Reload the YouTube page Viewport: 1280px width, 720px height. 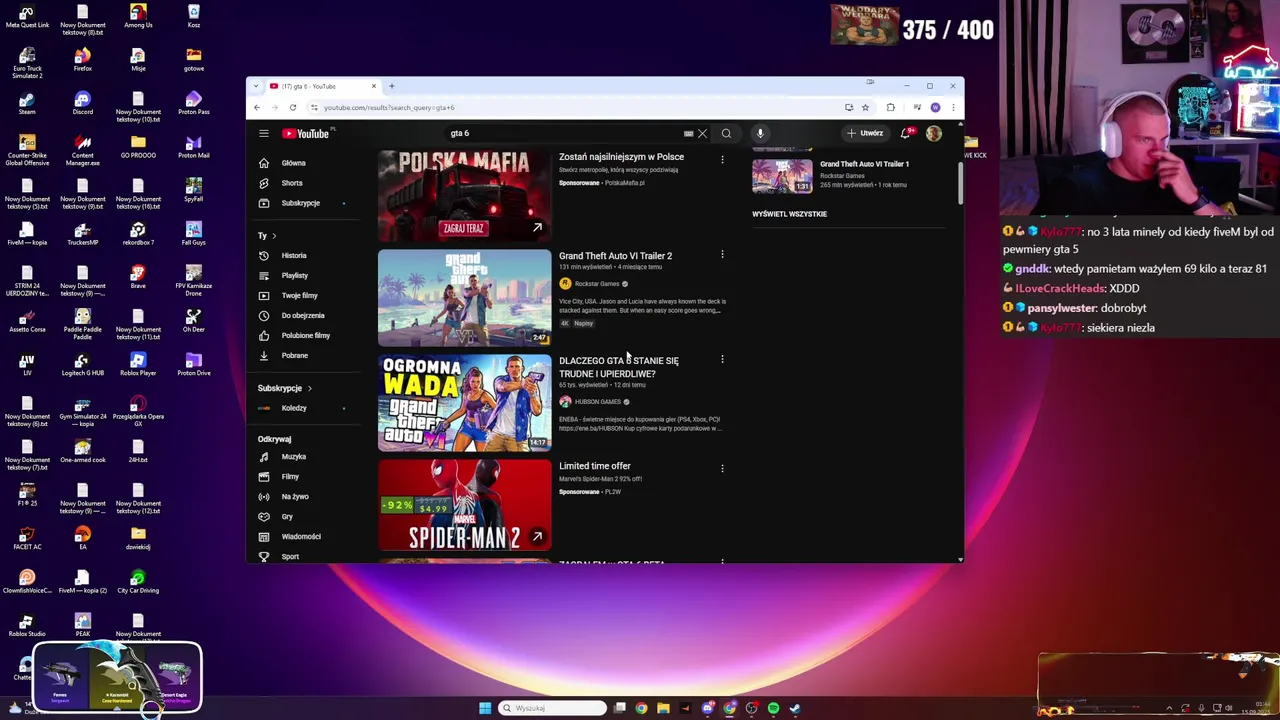[293, 107]
